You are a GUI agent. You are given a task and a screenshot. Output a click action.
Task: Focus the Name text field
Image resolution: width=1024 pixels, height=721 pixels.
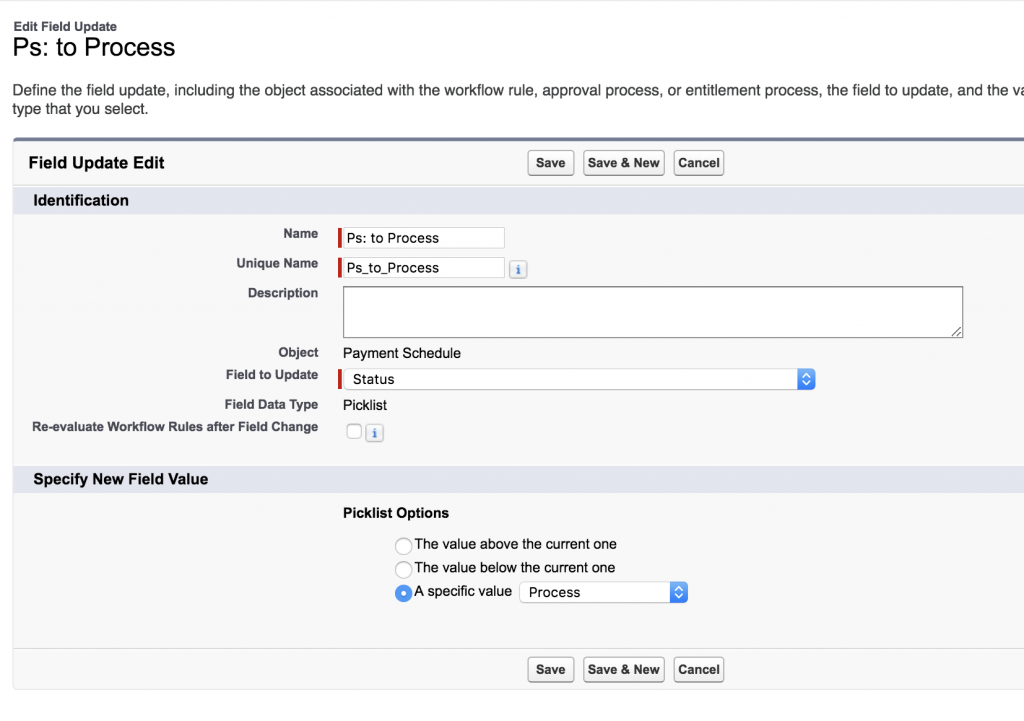423,238
